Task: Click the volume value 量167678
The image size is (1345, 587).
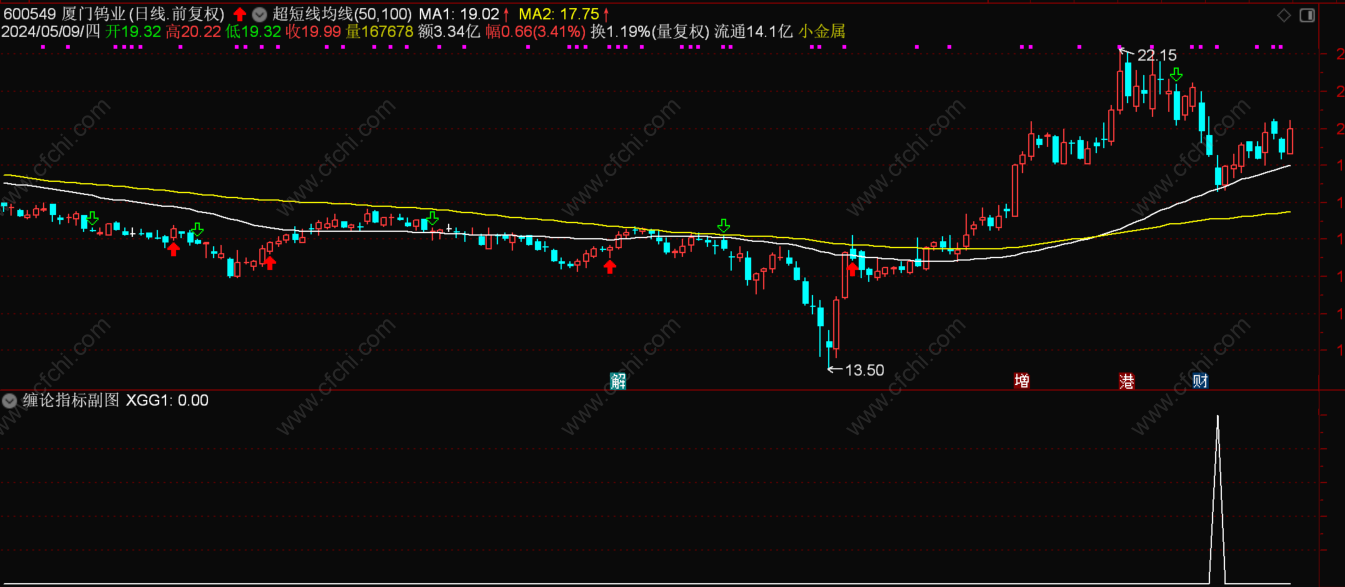Action: point(380,31)
